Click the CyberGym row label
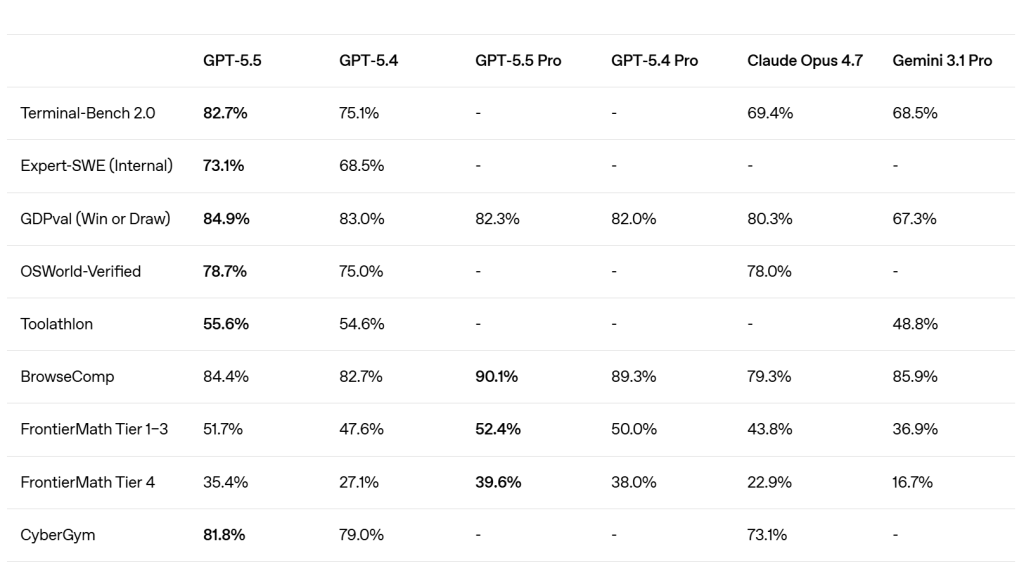This screenshot has width=1024, height=582. click(x=57, y=535)
